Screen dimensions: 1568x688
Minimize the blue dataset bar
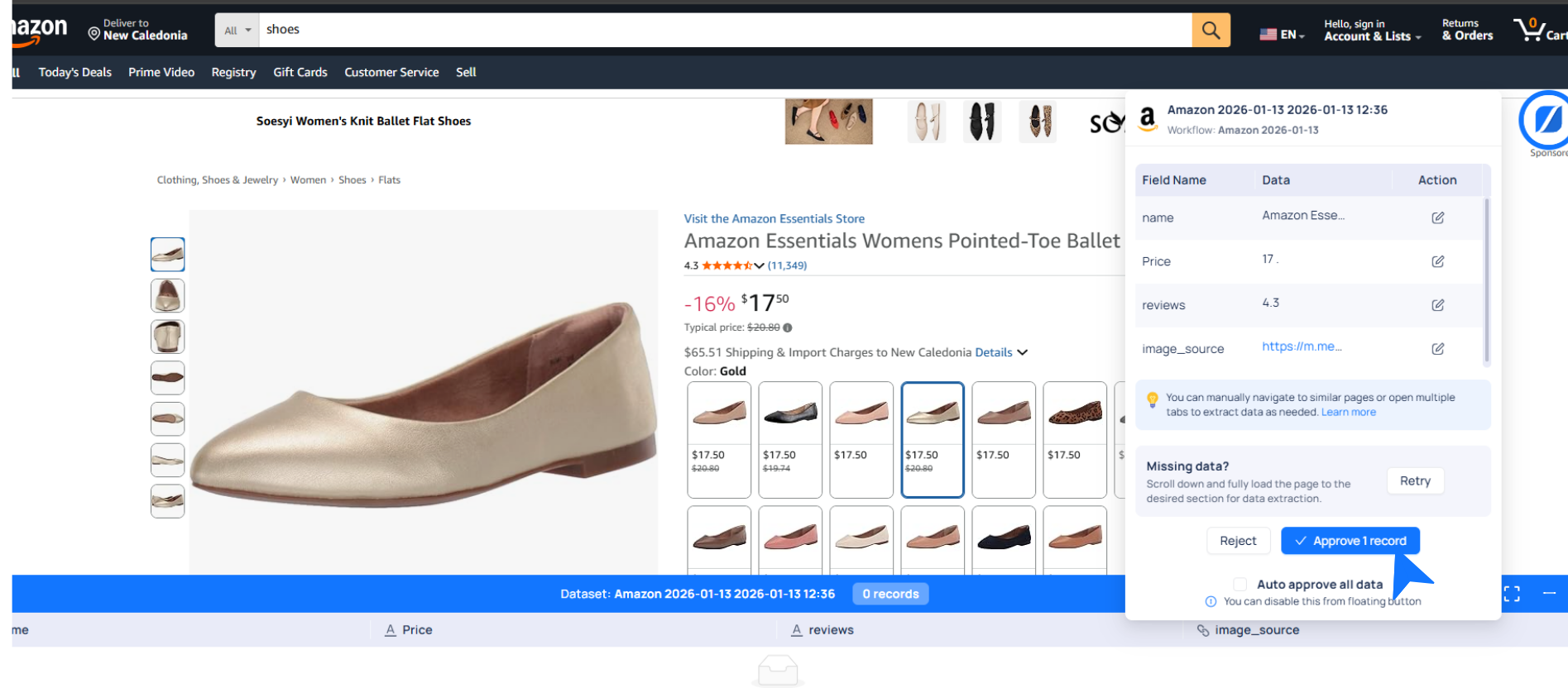pyautogui.click(x=1549, y=593)
